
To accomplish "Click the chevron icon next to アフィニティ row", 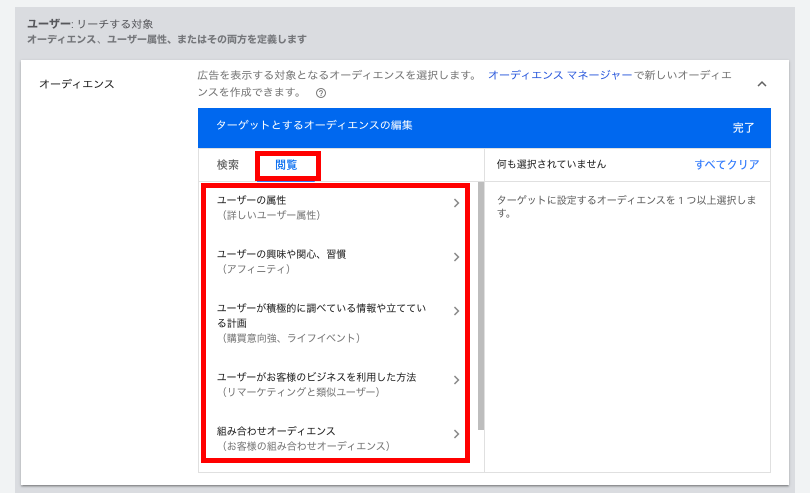I will click(x=456, y=257).
